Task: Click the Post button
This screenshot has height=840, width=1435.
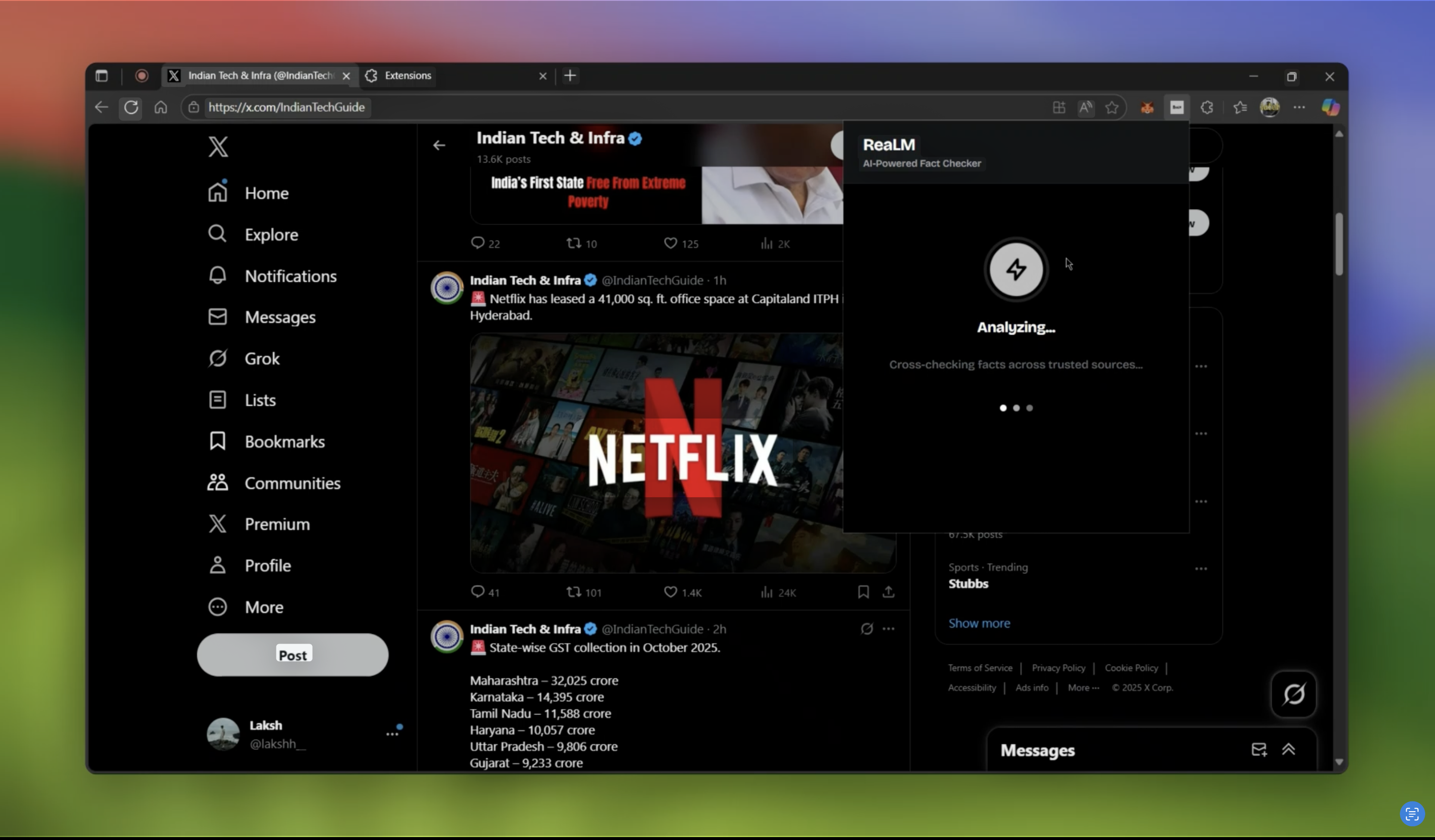Action: pyautogui.click(x=293, y=655)
